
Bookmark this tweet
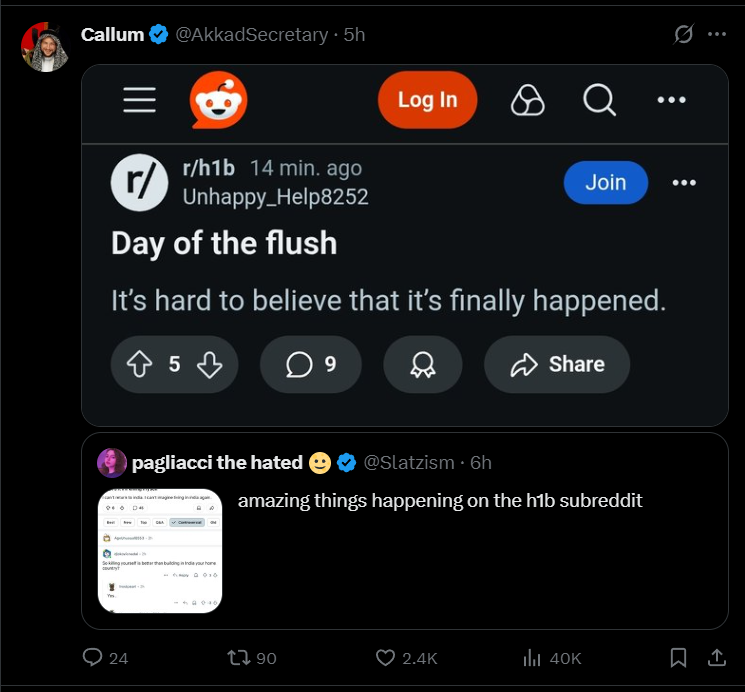[x=678, y=657]
